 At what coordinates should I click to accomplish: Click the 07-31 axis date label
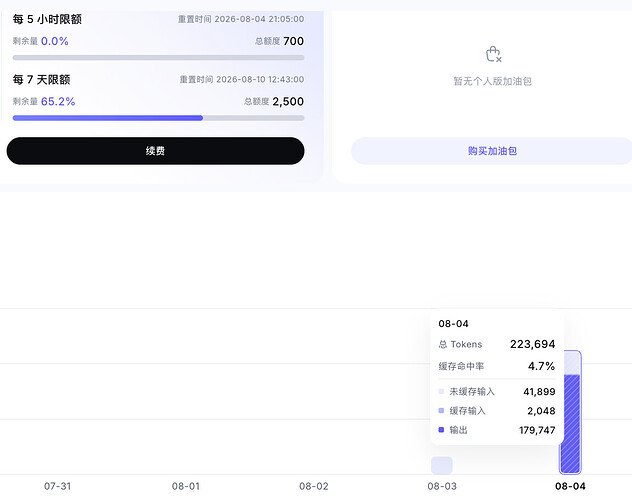click(x=57, y=486)
